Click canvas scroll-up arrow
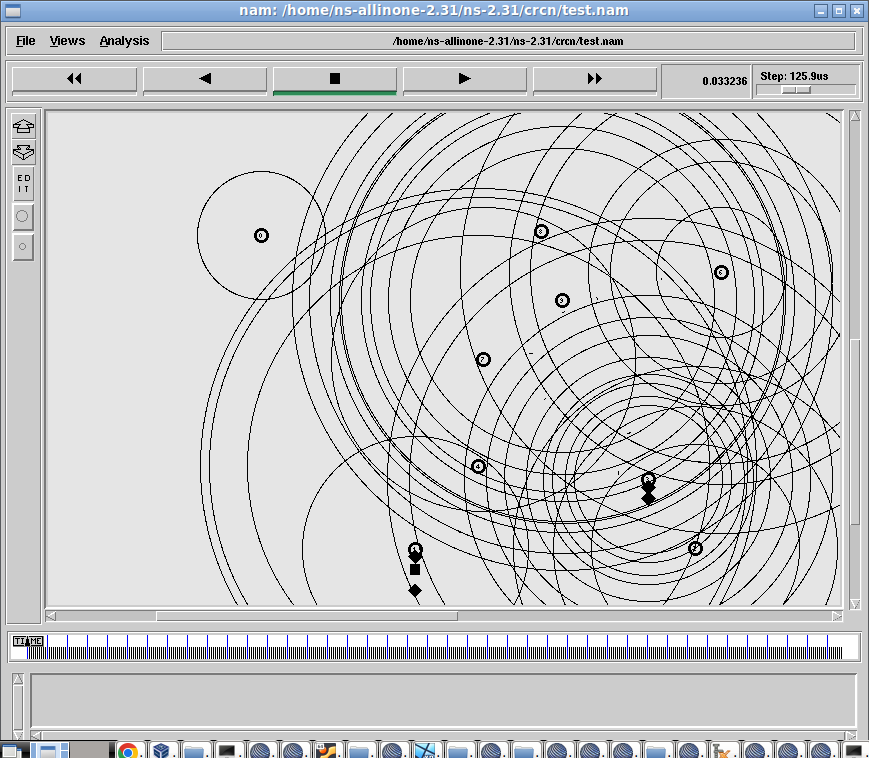The width and height of the screenshot is (869, 758). [855, 116]
